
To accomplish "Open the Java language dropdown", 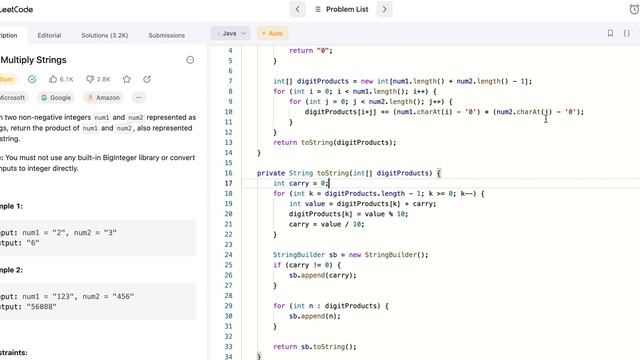I will pyautogui.click(x=231, y=33).
